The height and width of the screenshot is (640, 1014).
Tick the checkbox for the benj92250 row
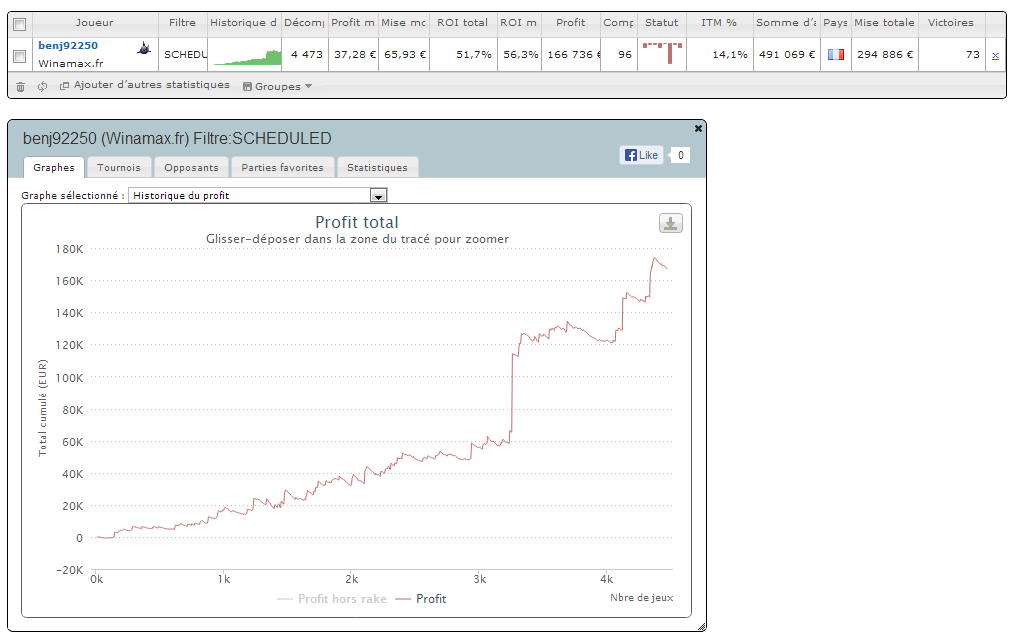tap(19, 56)
